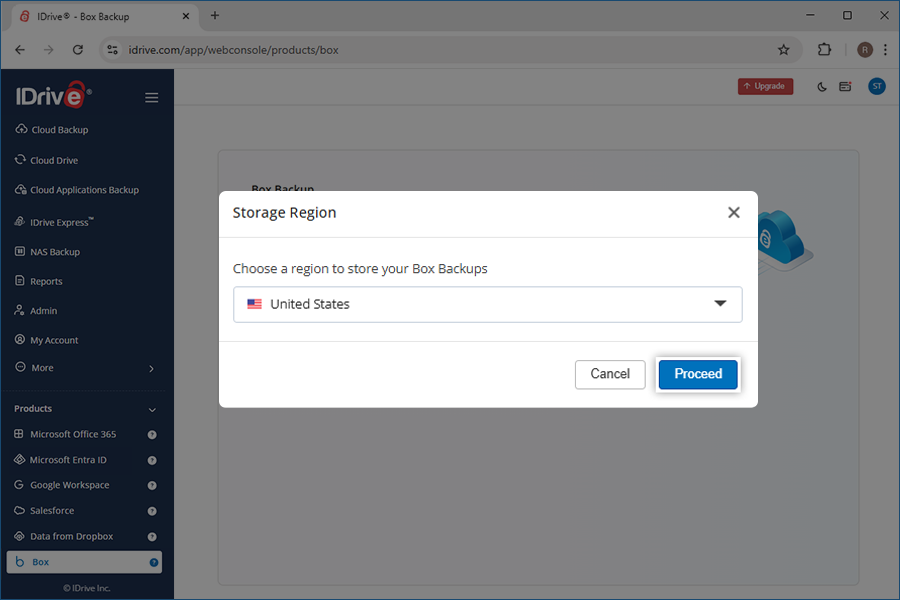The image size is (900, 600).
Task: Go back in browser
Action: [20, 50]
